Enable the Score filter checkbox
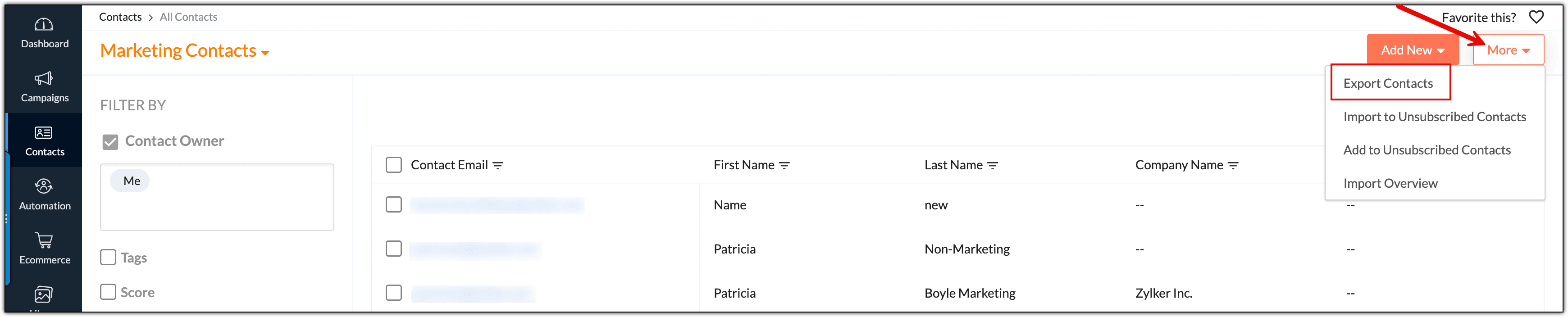 point(108,292)
